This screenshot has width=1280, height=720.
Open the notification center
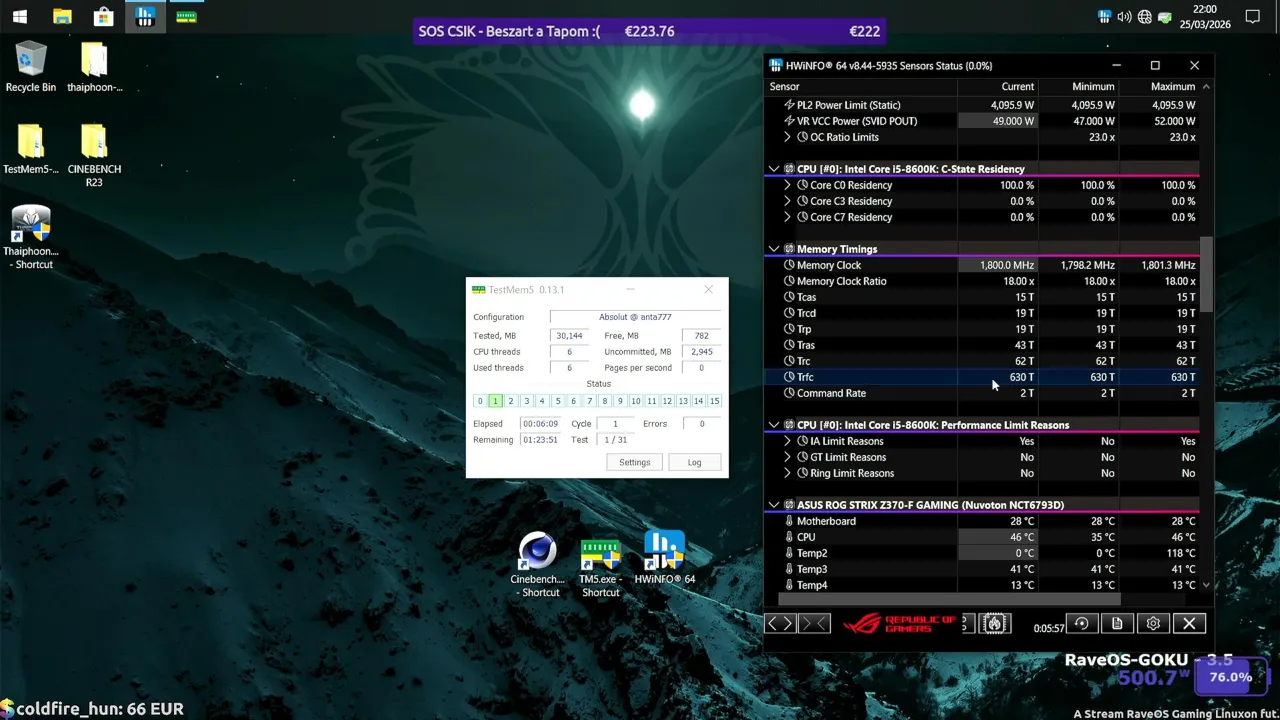click(x=1253, y=16)
